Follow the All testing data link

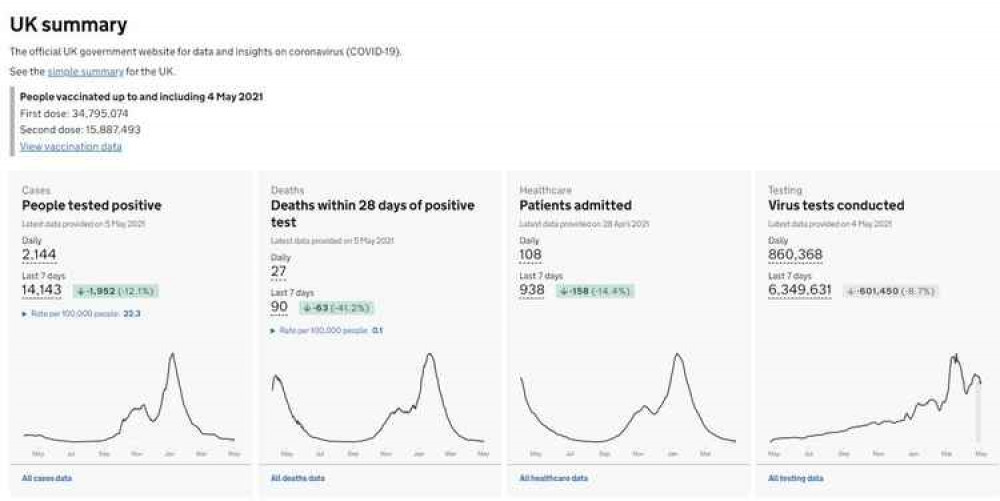[x=796, y=478]
